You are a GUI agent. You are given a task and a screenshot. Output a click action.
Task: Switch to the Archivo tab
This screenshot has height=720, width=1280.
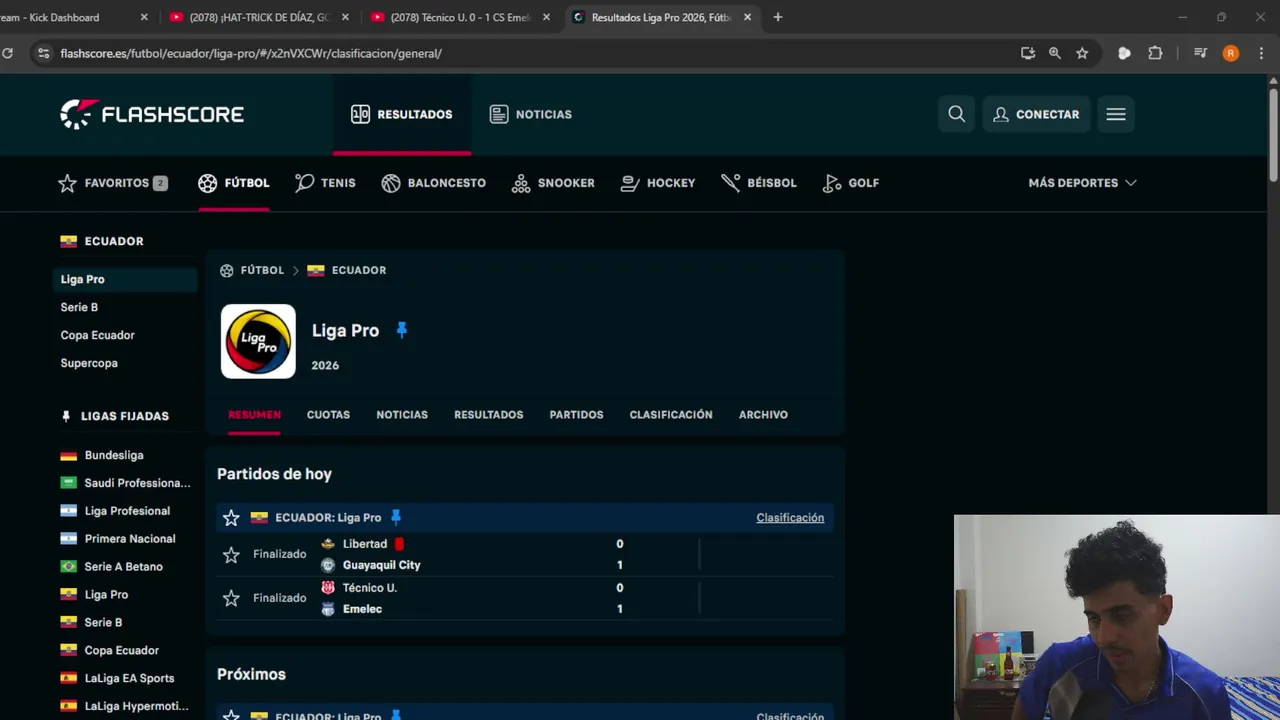763,414
